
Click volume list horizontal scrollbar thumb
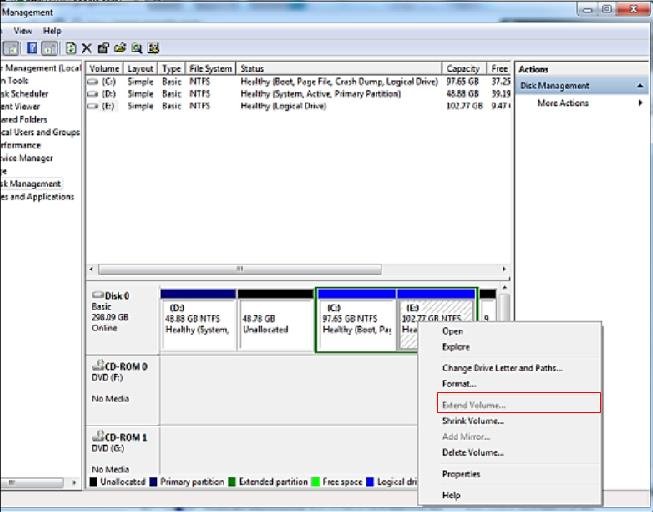click(240, 269)
